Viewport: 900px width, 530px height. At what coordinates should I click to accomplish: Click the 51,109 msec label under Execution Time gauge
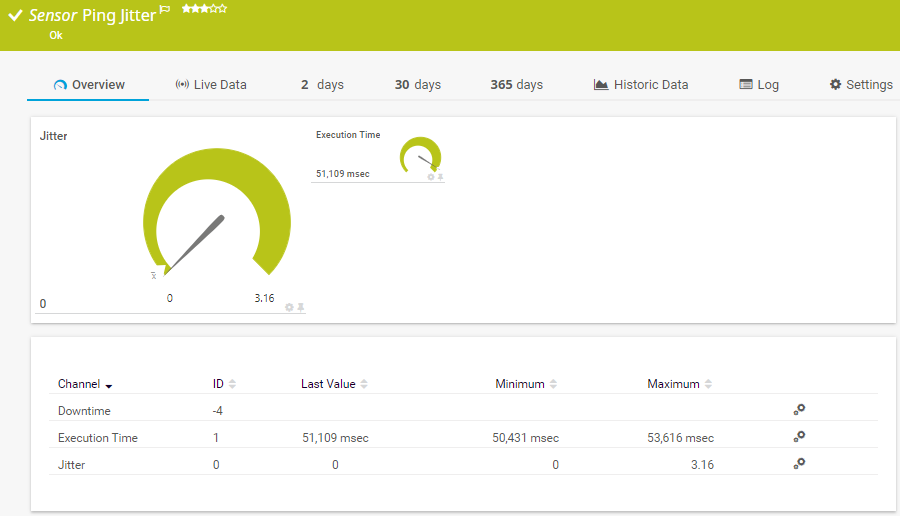[343, 174]
